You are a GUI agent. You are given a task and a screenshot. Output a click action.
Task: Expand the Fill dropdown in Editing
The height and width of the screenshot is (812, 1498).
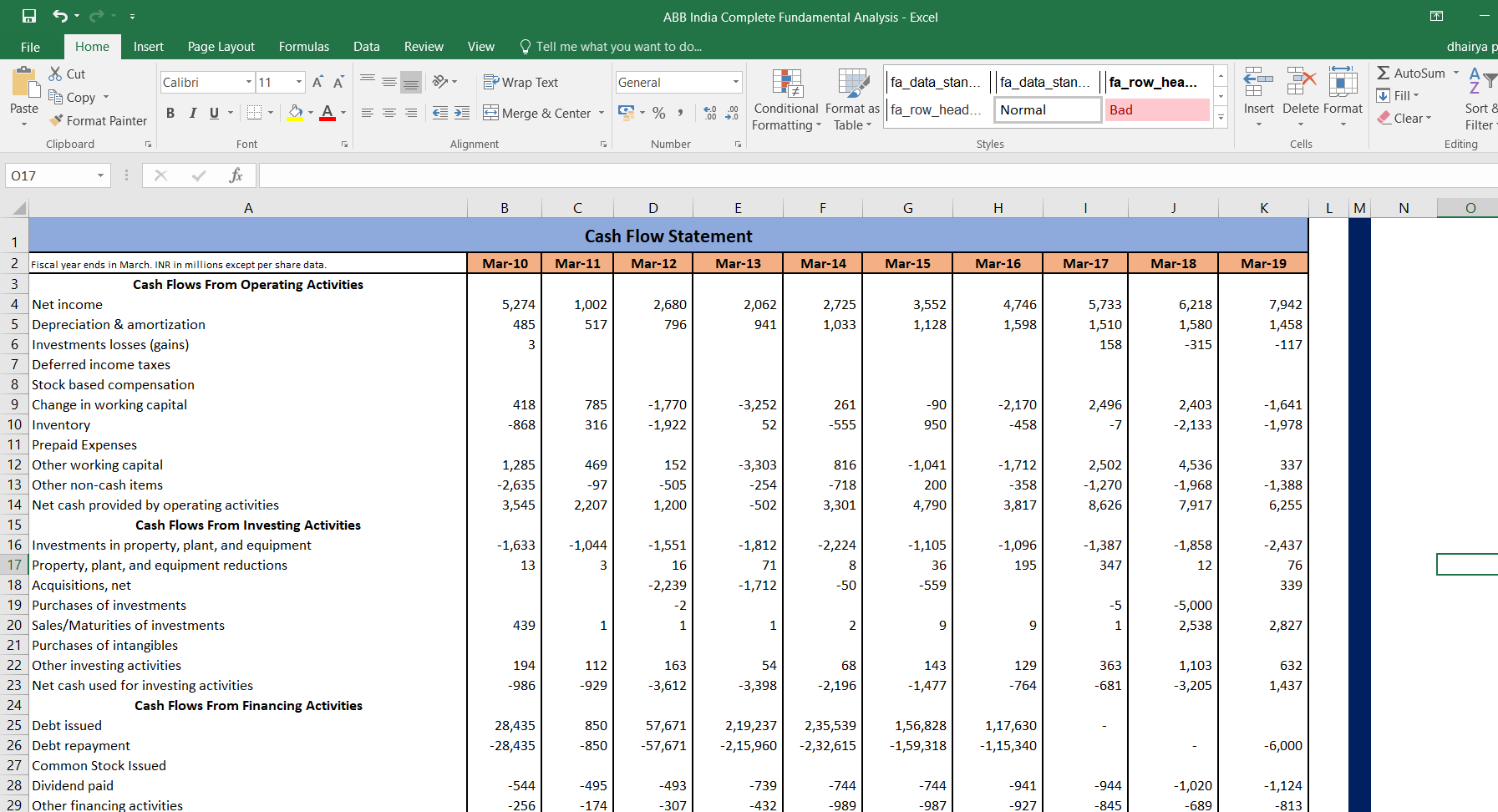point(1416,95)
